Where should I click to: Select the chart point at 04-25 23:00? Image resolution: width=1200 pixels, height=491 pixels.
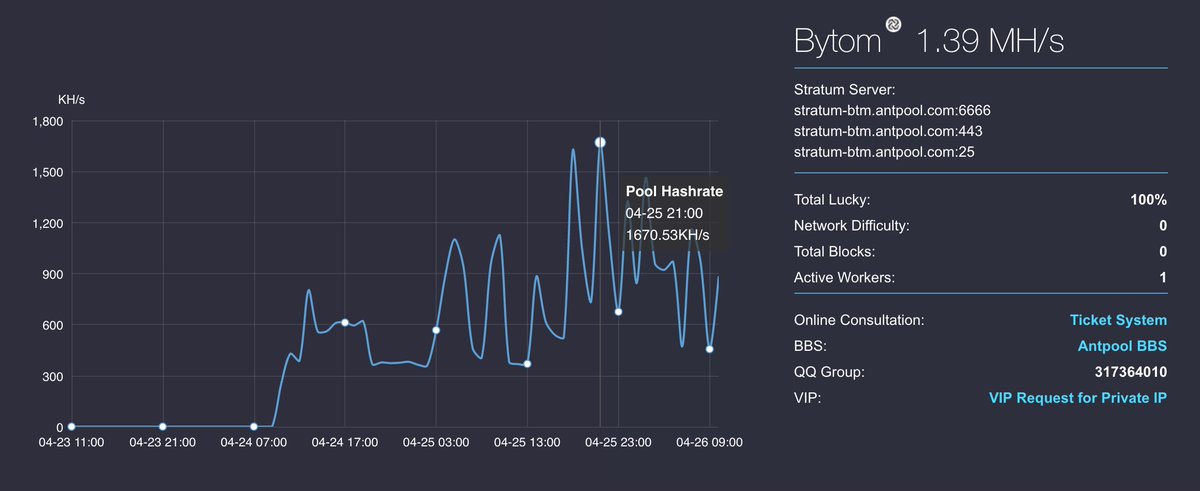(618, 312)
